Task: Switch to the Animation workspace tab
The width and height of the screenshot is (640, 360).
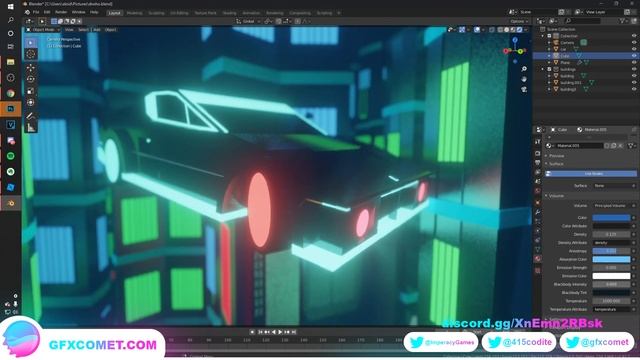Action: pyautogui.click(x=251, y=13)
